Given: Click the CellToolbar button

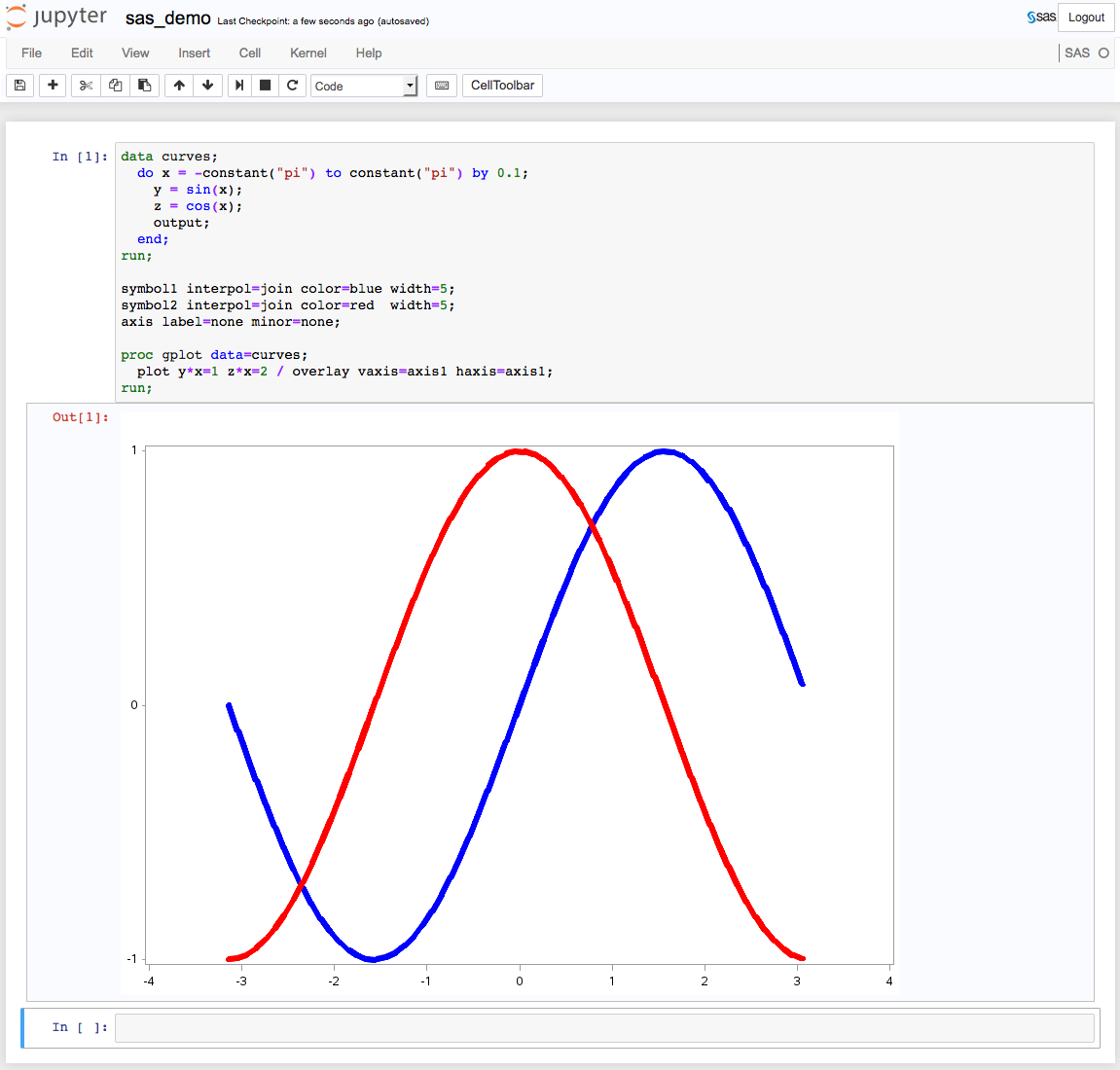Looking at the screenshot, I should coord(502,86).
